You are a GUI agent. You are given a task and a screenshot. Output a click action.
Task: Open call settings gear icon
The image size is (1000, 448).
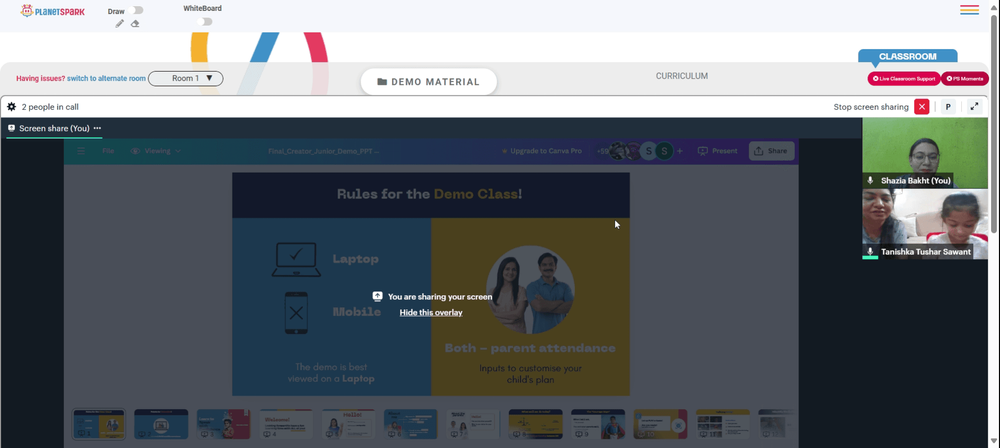tap(11, 107)
